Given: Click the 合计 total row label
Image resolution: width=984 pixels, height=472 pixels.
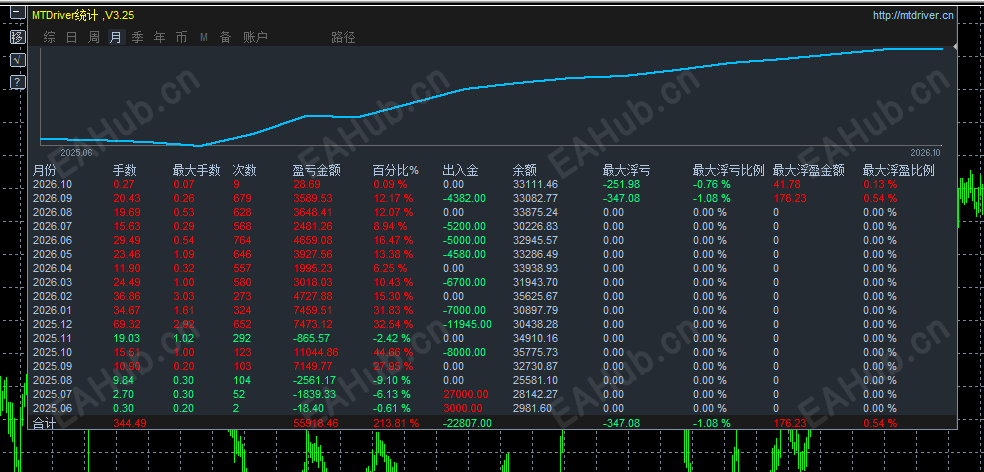Looking at the screenshot, I should [44, 424].
